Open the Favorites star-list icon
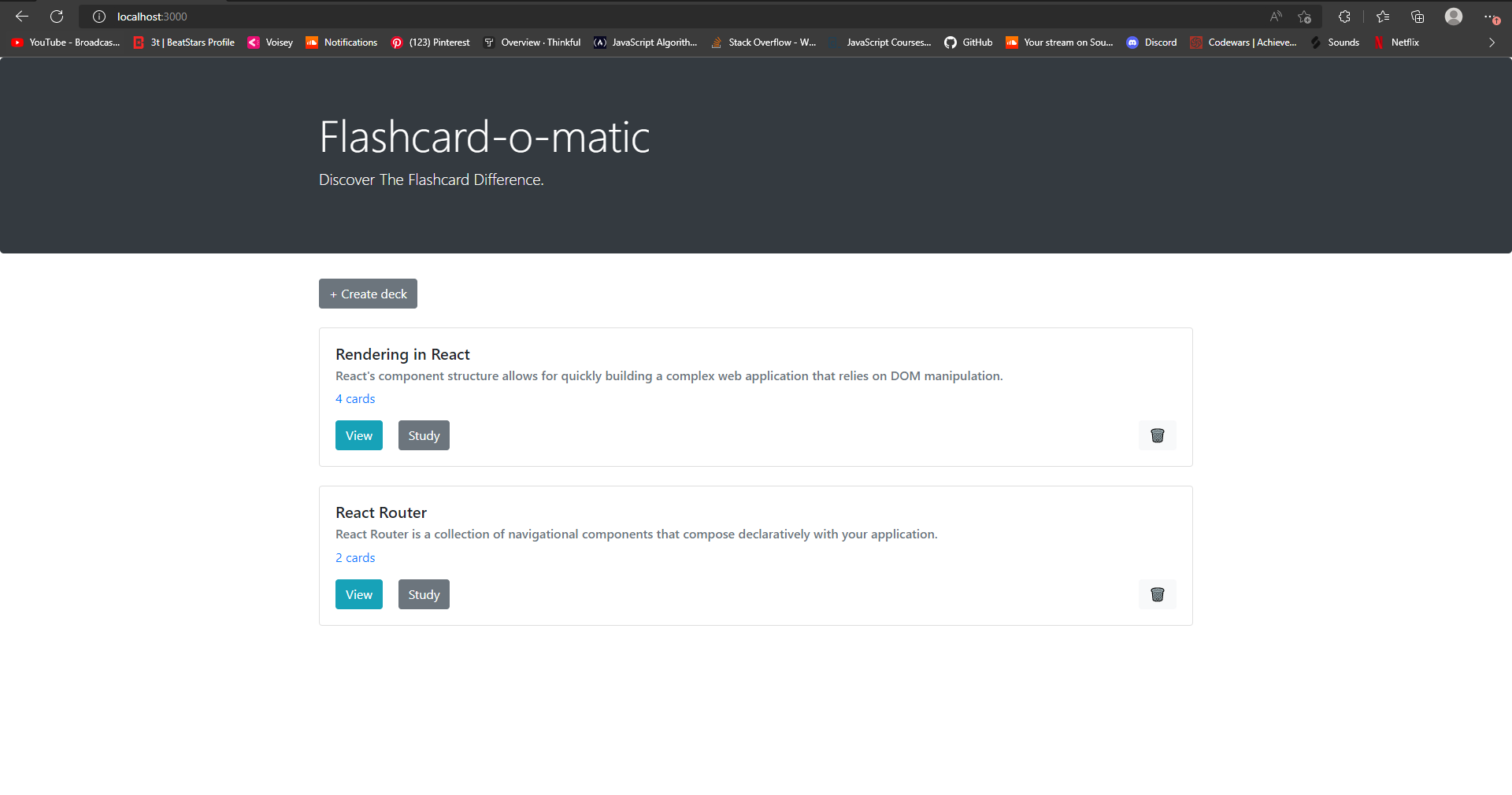 tap(1383, 17)
